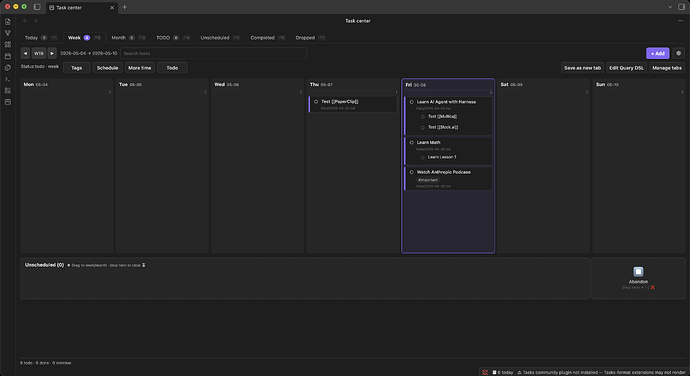The width and height of the screenshot is (690, 376).
Task: Close the Task center tab
Action: (112, 7)
